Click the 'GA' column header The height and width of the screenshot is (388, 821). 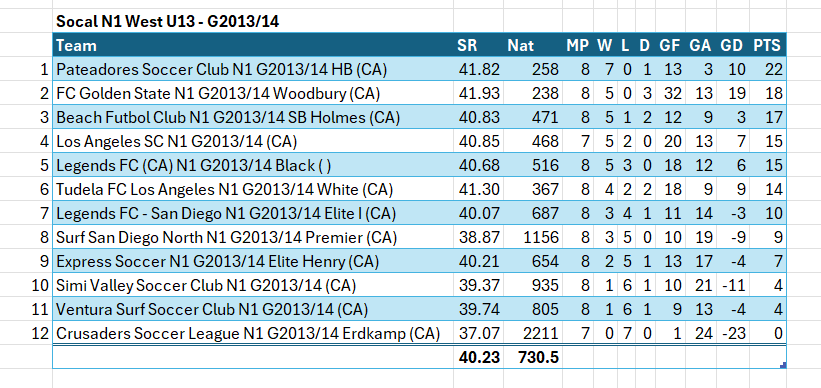pos(700,45)
